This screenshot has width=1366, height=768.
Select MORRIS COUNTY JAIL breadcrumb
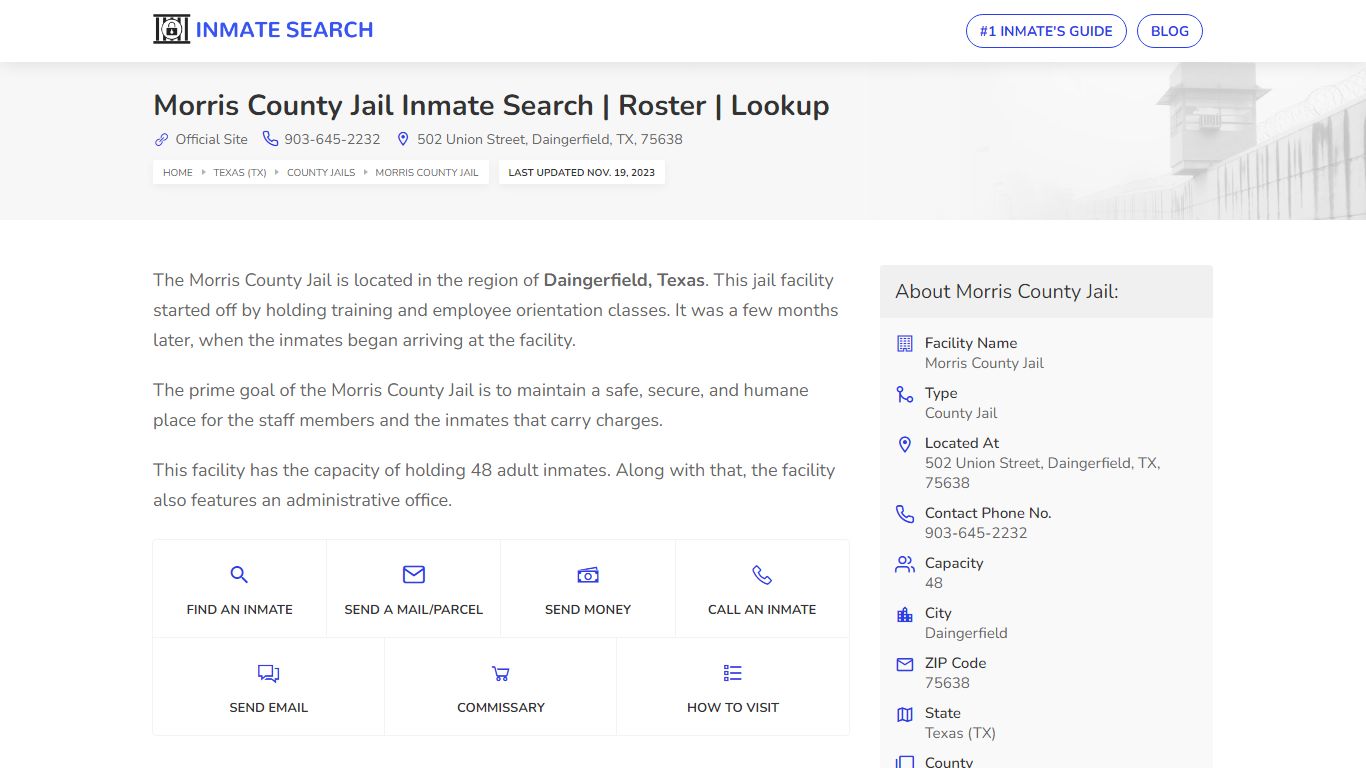pos(427,172)
